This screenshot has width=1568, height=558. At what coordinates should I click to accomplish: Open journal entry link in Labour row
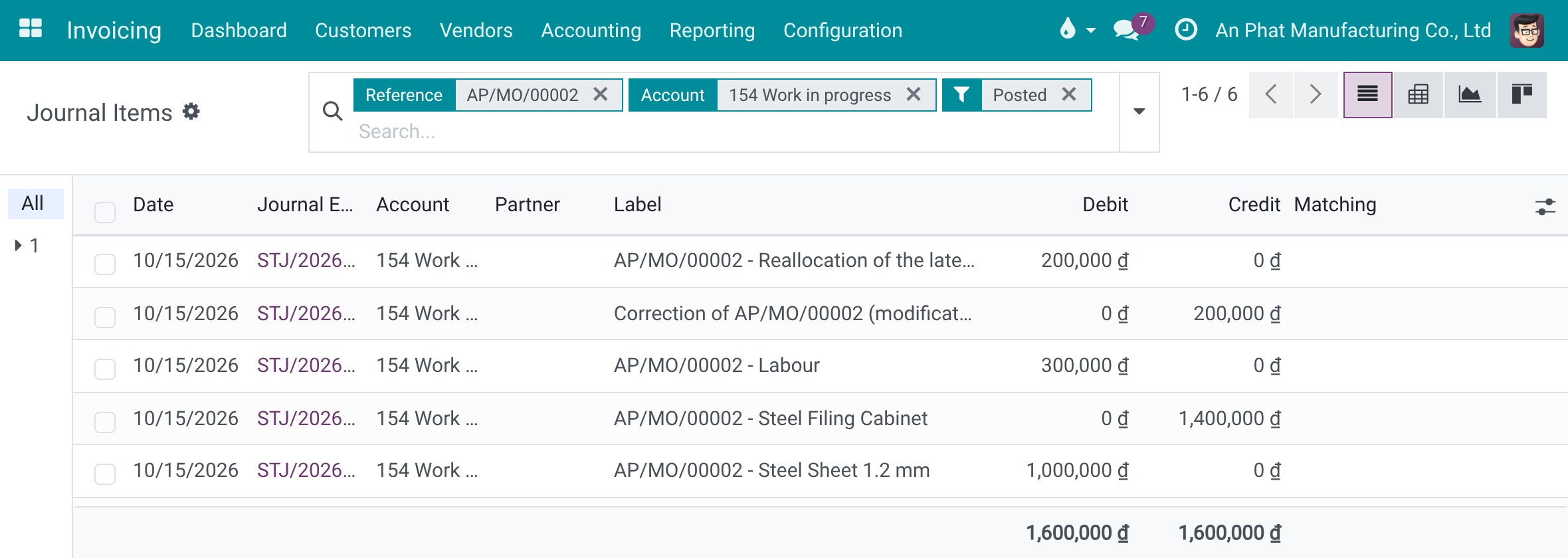(306, 365)
